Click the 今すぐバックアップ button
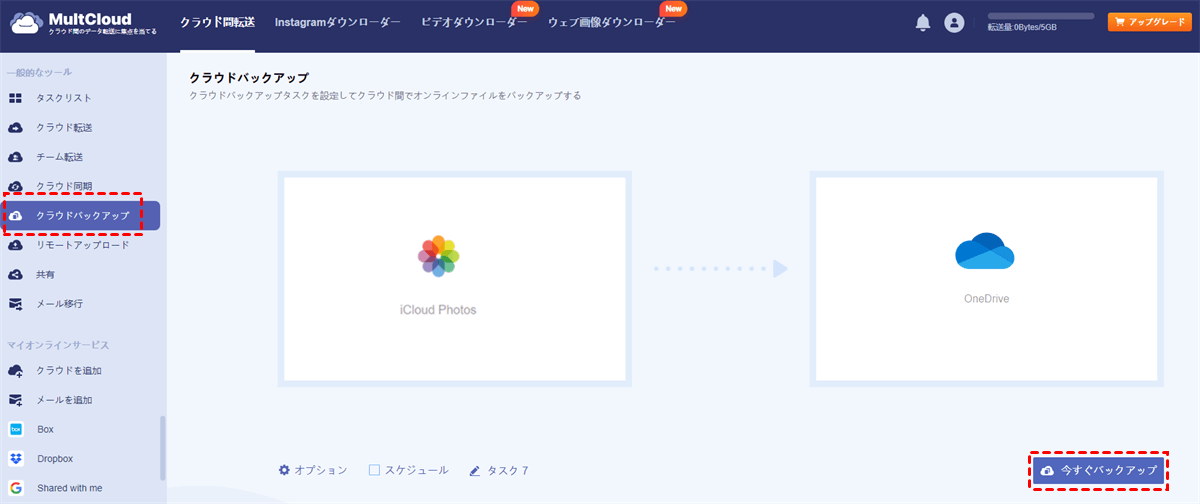 click(1098, 470)
